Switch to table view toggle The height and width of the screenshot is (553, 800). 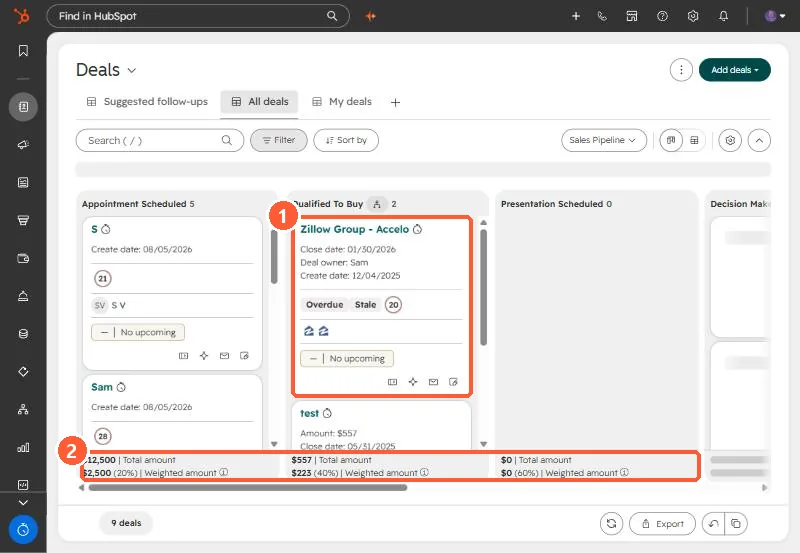click(694, 140)
